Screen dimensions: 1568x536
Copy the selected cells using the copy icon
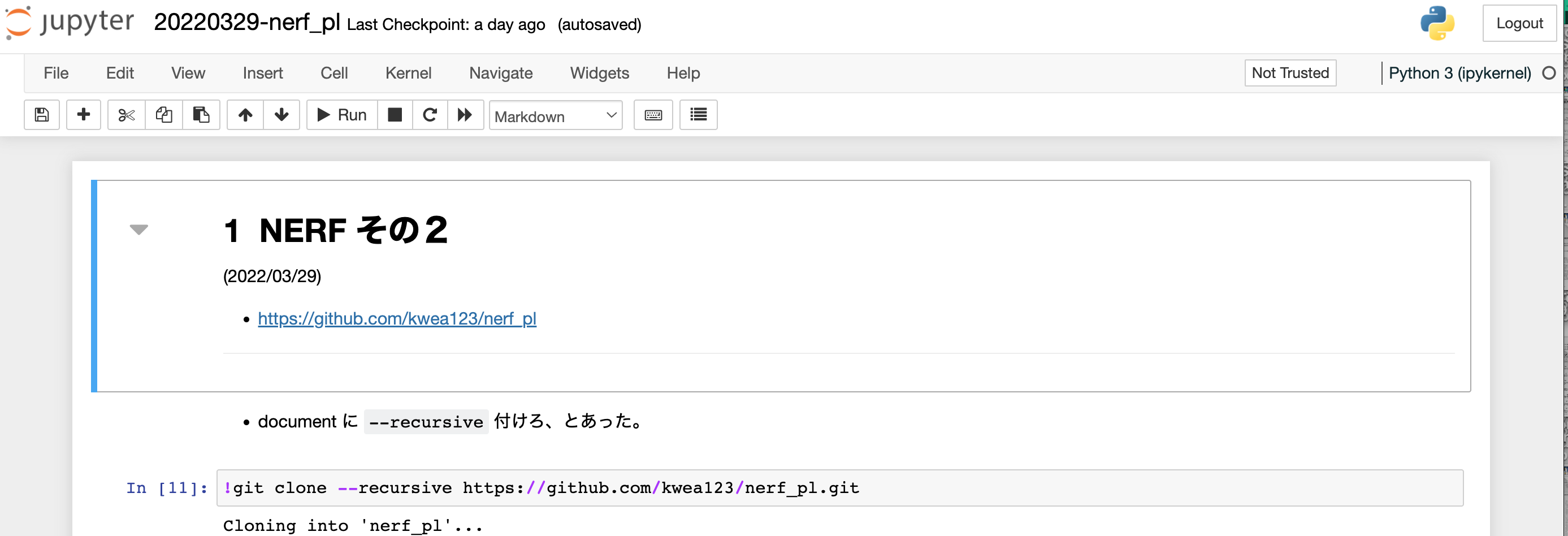point(164,115)
